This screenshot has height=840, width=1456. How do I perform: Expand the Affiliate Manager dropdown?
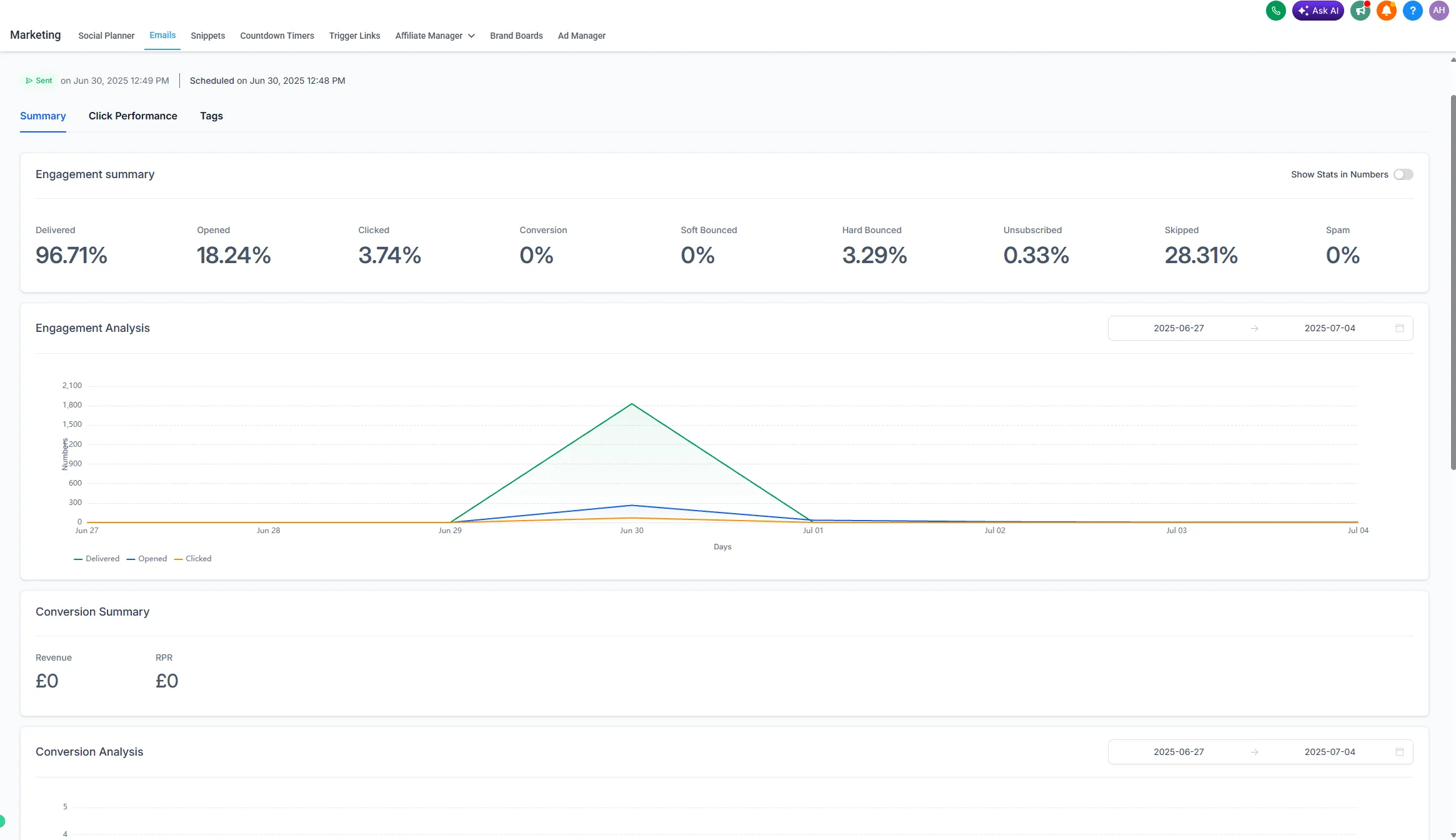pos(435,36)
